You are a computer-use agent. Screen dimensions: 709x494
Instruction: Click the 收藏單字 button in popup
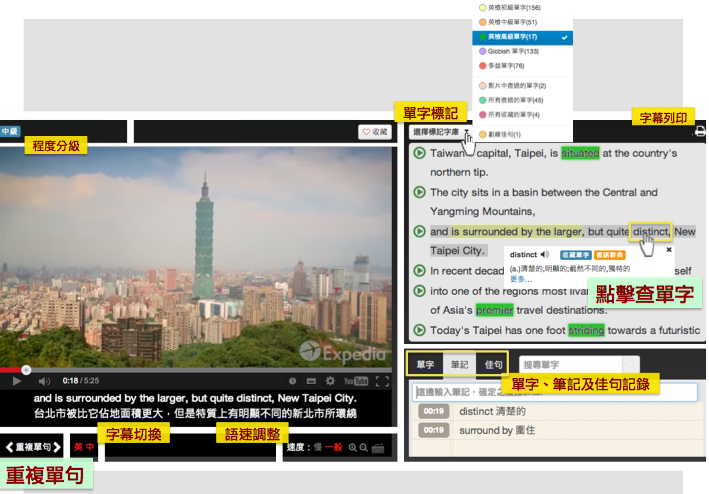coord(576,255)
